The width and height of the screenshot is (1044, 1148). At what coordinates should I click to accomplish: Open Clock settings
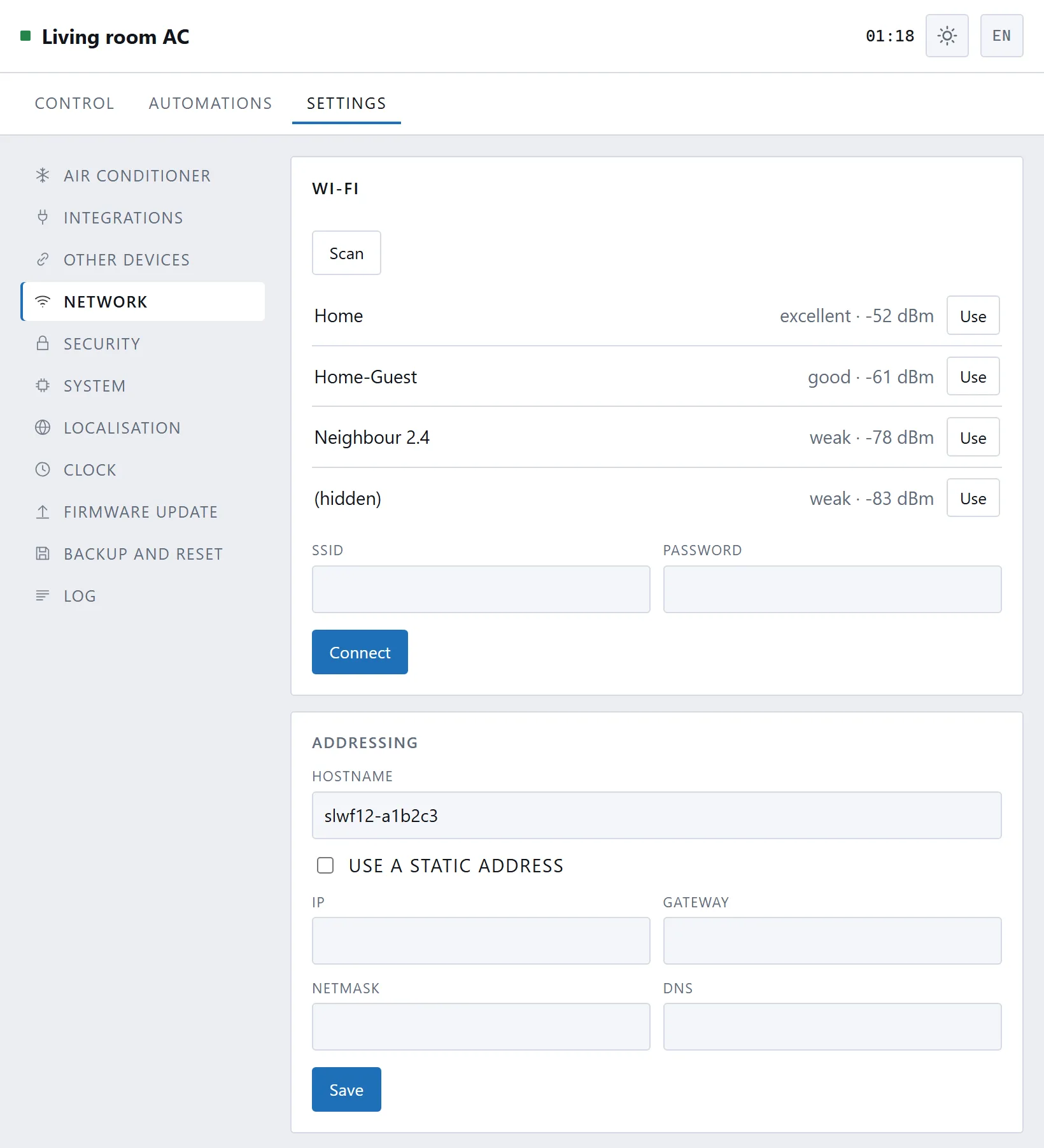(x=143, y=469)
